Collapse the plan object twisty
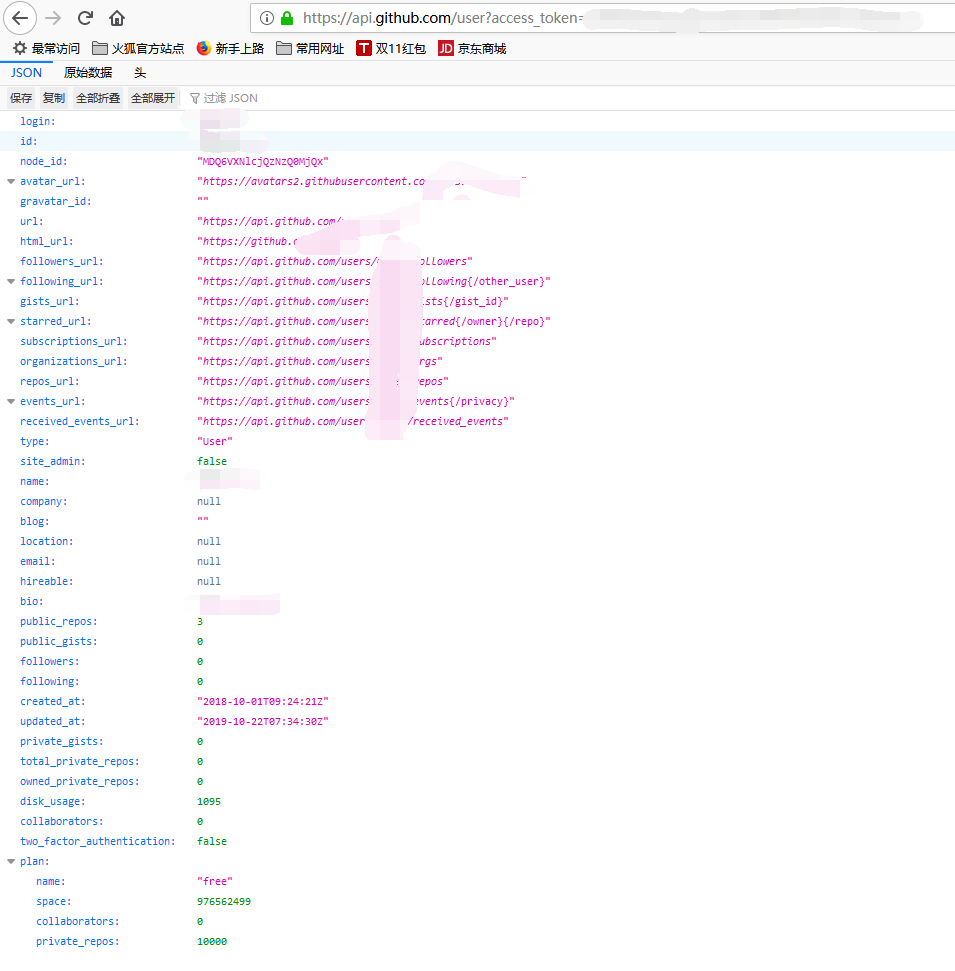The height and width of the screenshot is (971, 955). [11, 861]
